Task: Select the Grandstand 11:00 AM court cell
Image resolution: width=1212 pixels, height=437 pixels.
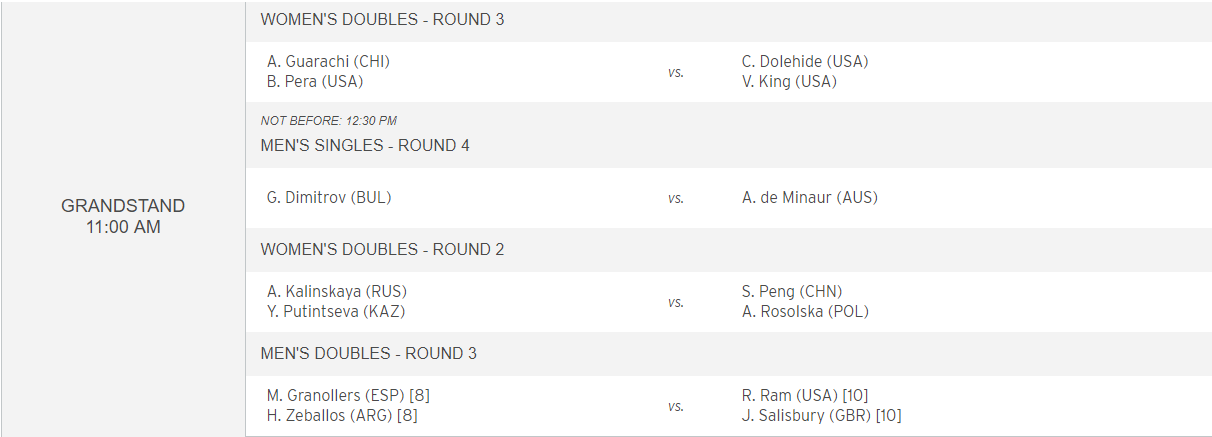Action: pos(123,217)
